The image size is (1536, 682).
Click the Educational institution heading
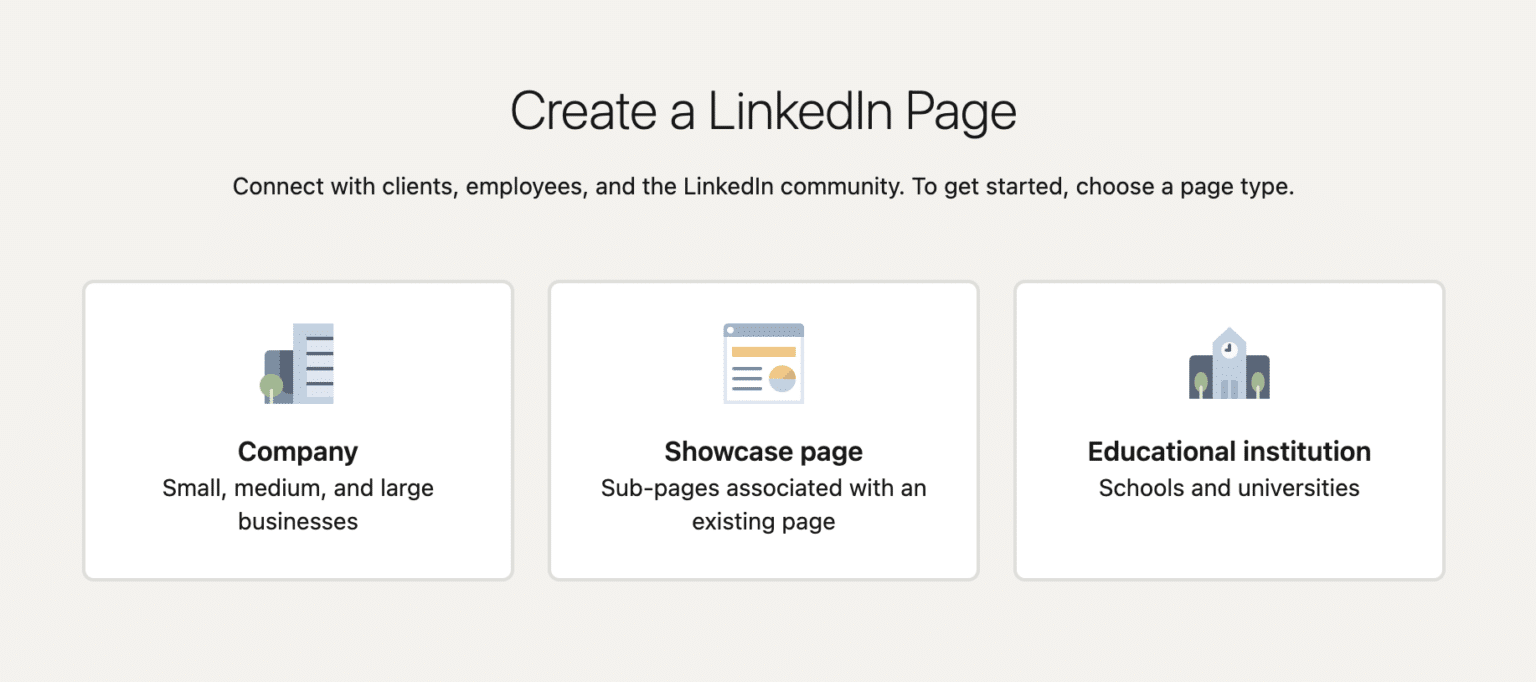pos(1228,451)
